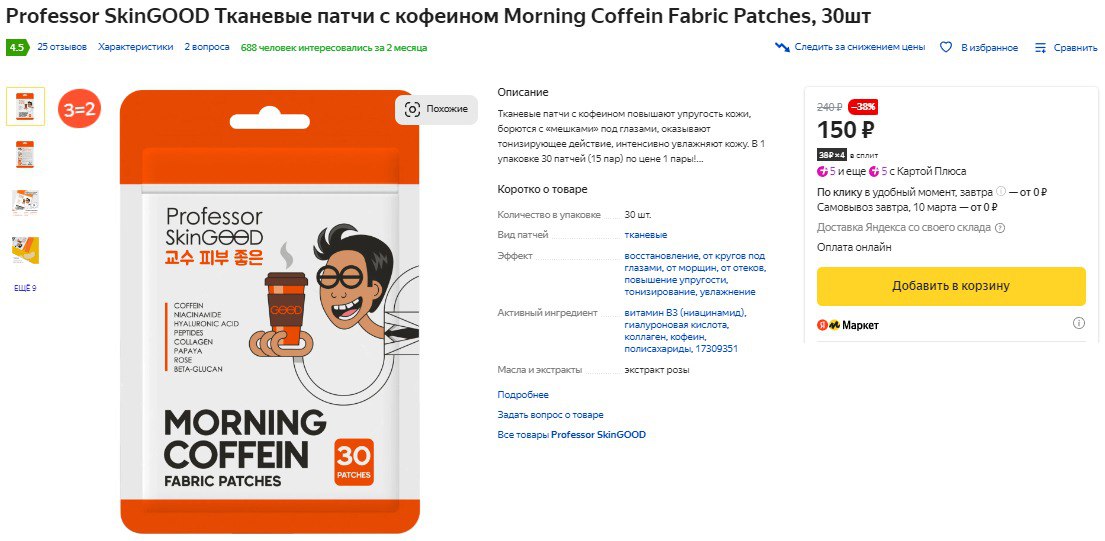
Task: Click the 3=2 promo badge
Action: pos(80,109)
